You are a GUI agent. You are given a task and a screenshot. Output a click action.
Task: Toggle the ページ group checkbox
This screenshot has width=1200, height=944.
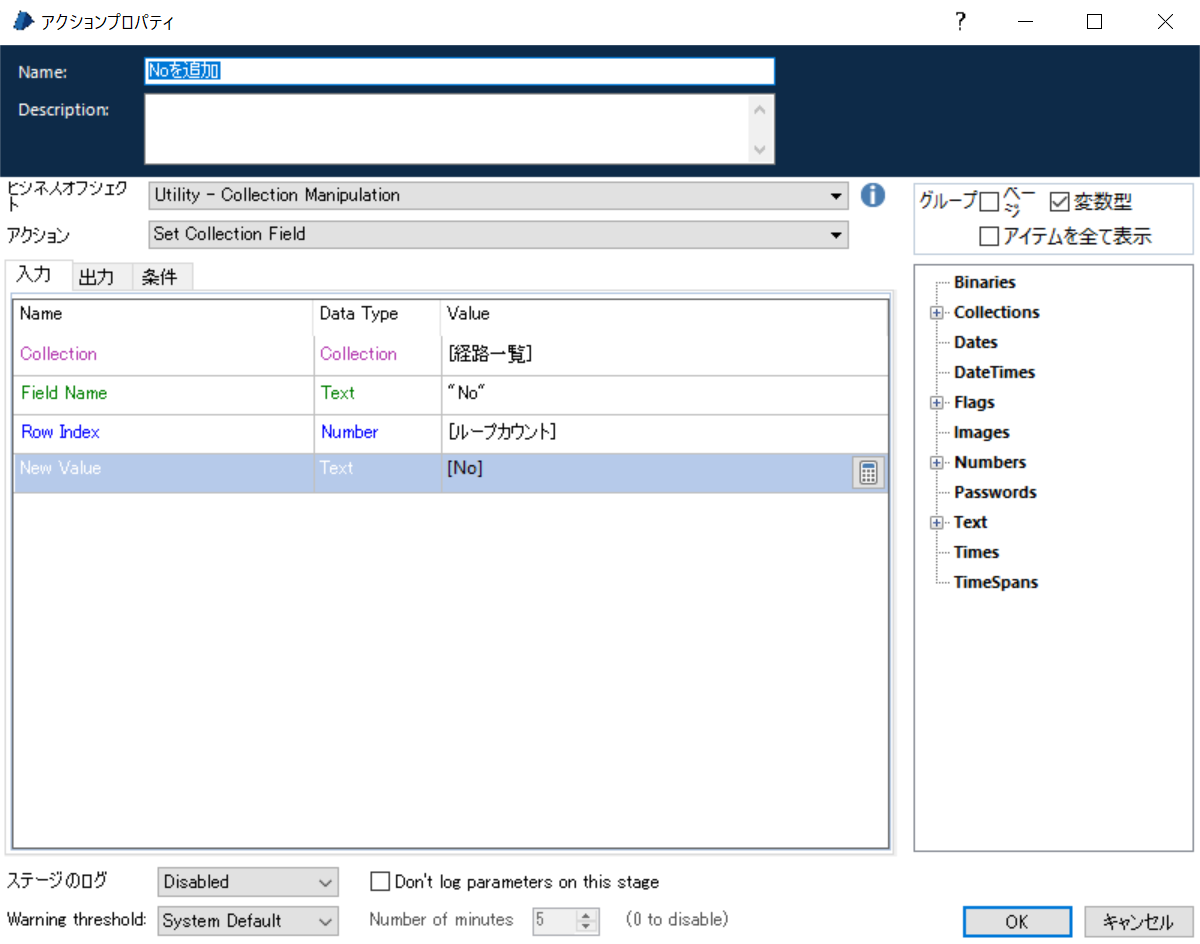[x=989, y=203]
